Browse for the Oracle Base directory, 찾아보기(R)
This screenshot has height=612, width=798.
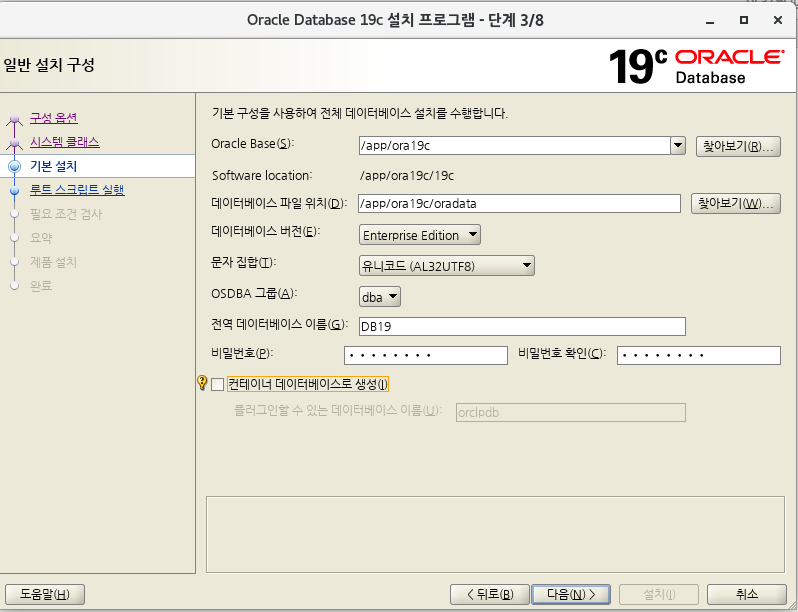coord(738,146)
